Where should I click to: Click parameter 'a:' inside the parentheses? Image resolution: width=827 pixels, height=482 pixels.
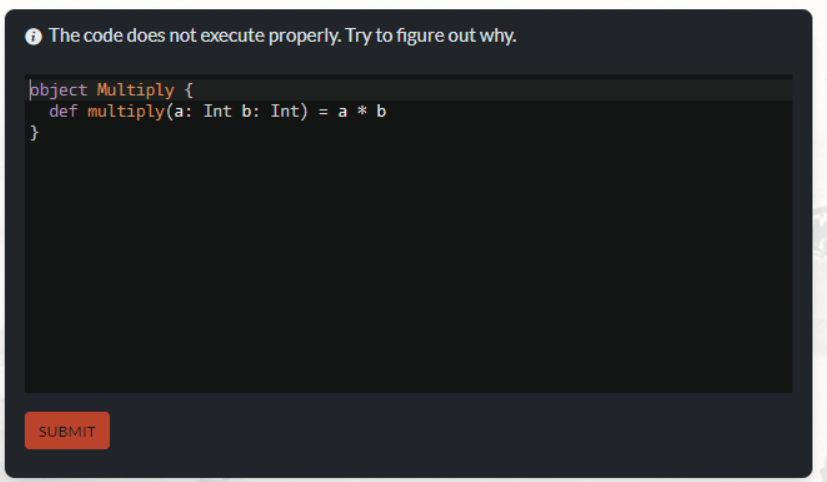pyautogui.click(x=178, y=111)
